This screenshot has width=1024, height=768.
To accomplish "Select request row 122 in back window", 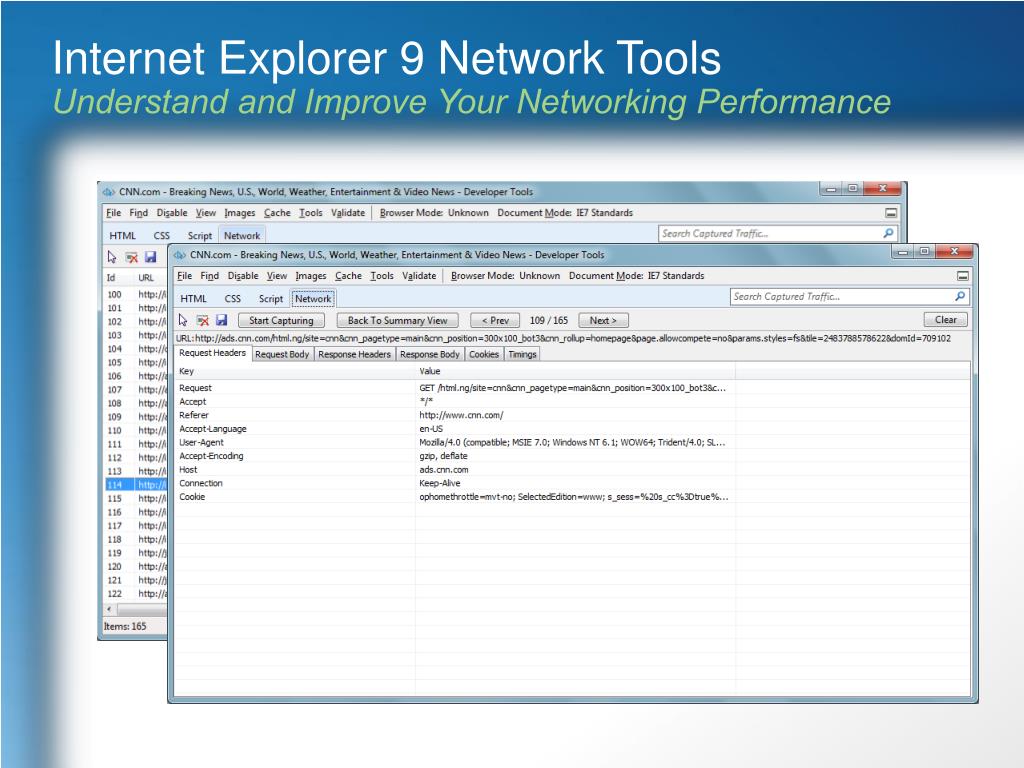I will (x=136, y=594).
